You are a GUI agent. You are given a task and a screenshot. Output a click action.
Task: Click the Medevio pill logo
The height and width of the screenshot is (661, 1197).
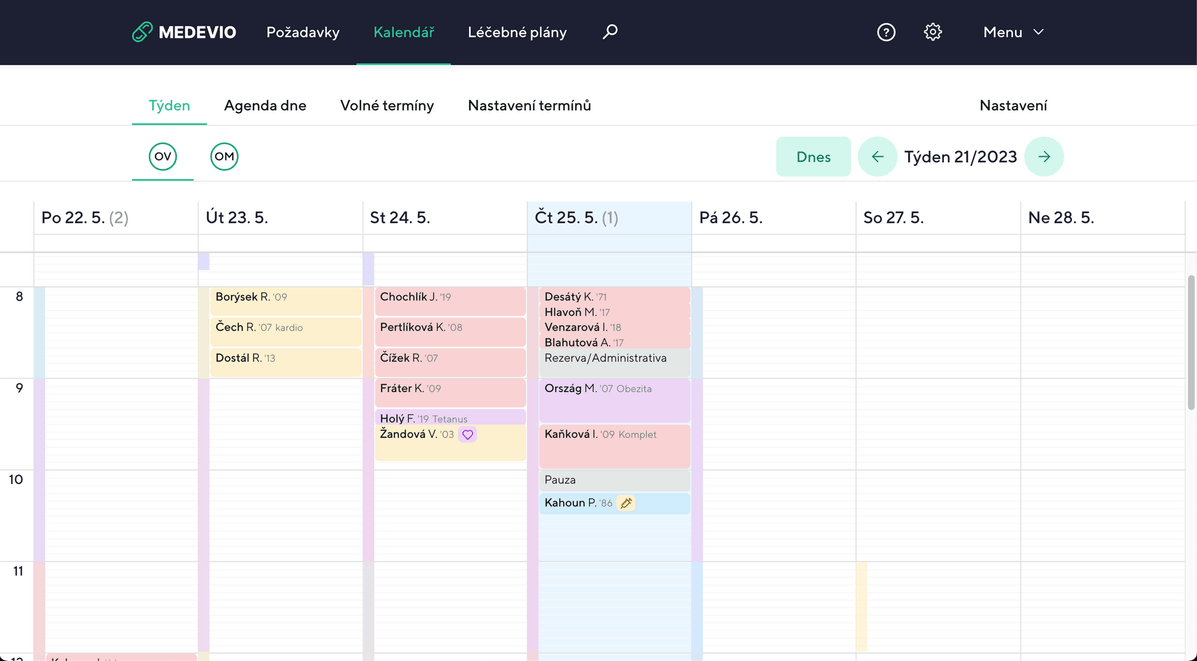pyautogui.click(x=142, y=32)
